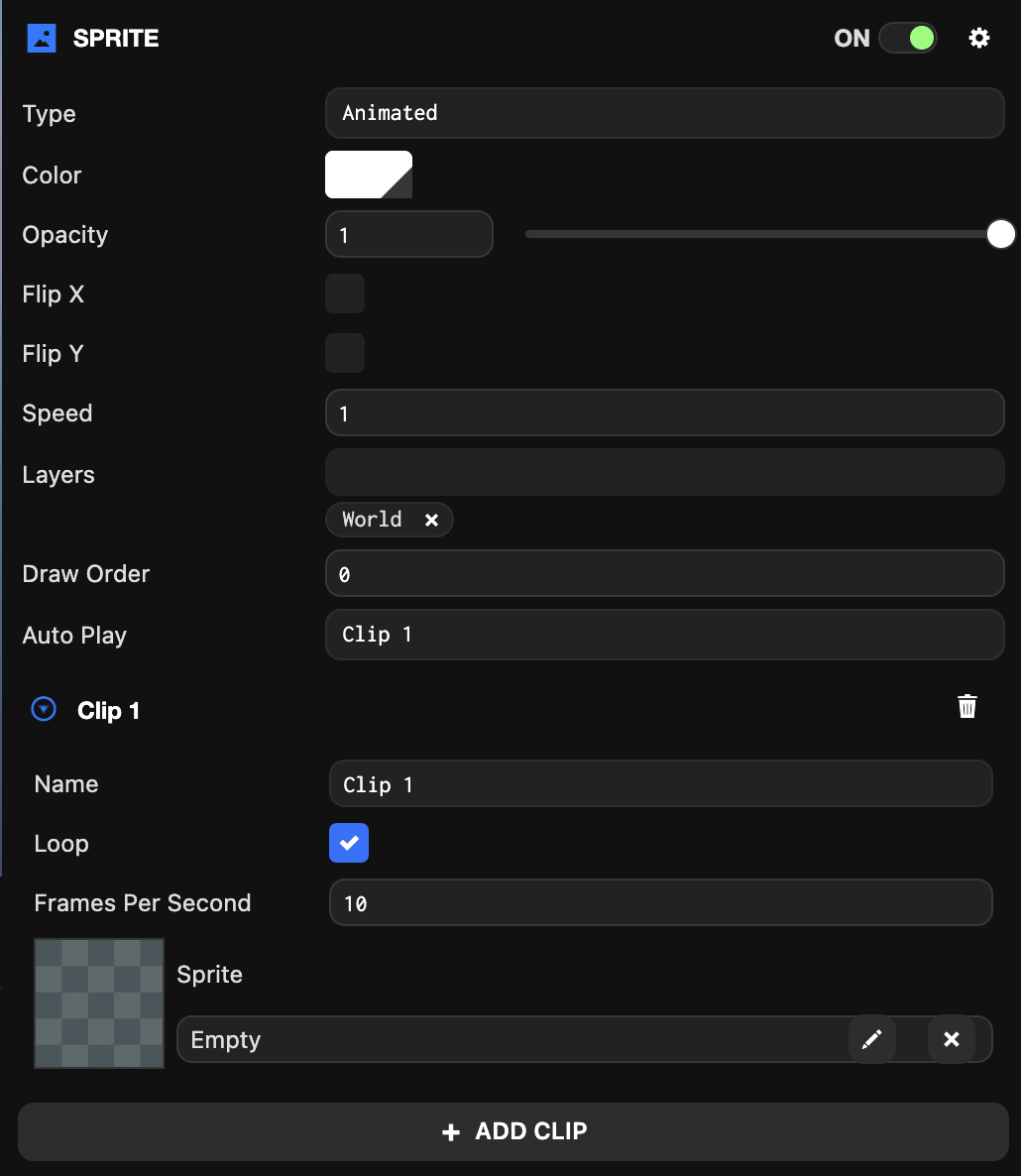1021x1176 pixels.
Task: Click the clip Name input field
Action: pos(660,784)
